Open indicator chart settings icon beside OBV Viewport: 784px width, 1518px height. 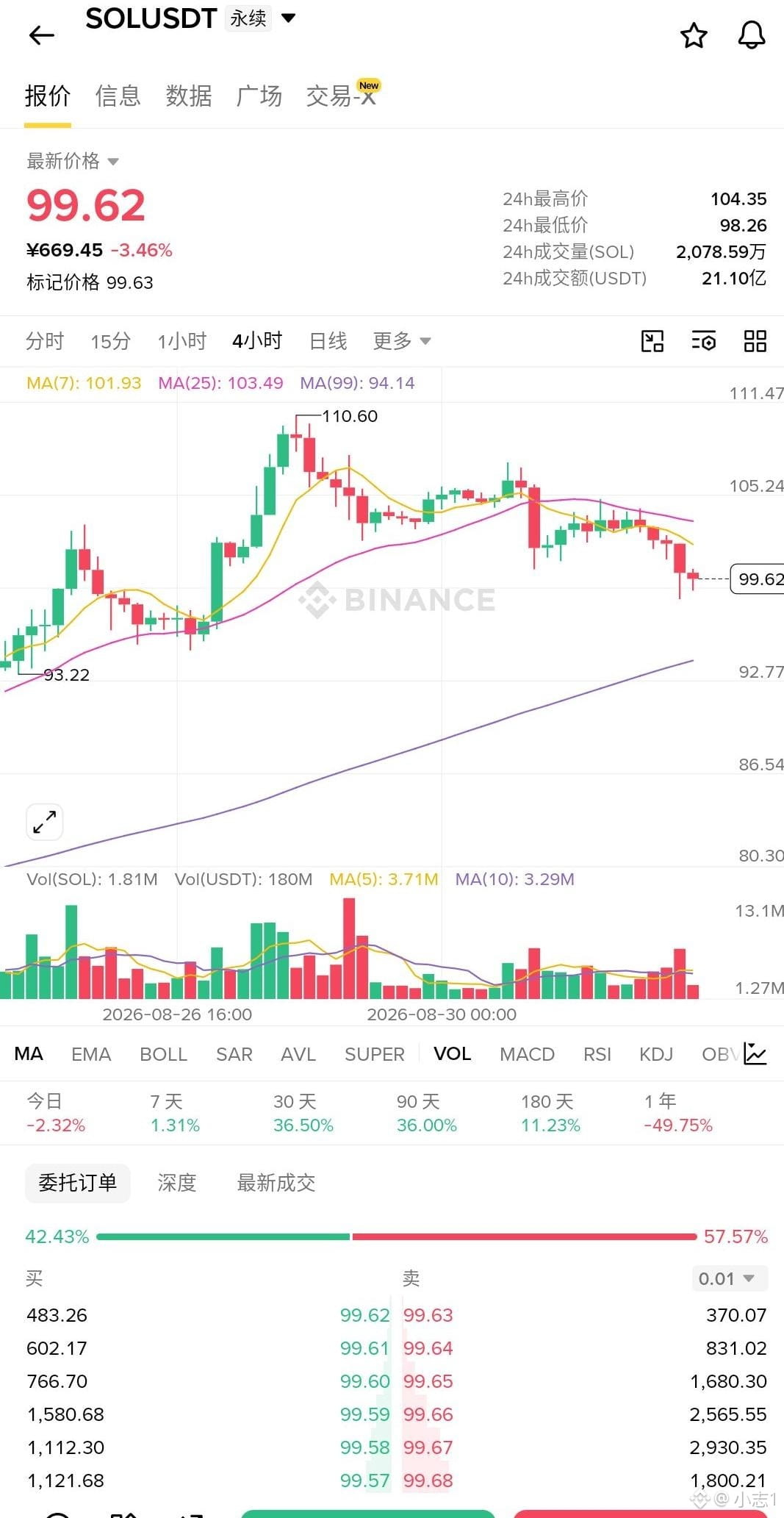pyautogui.click(x=755, y=1053)
